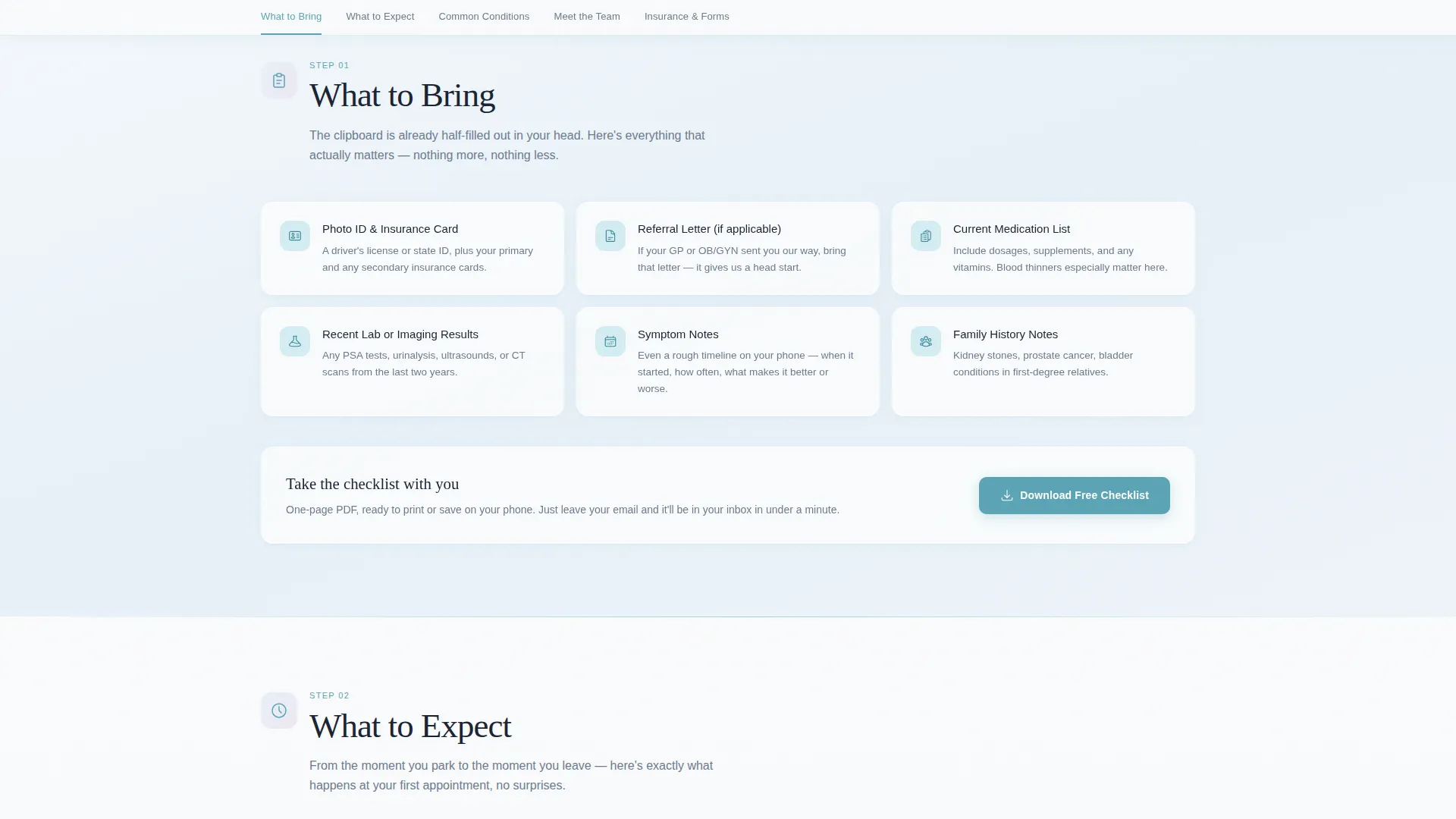This screenshot has width=1456, height=819.
Task: Click the Even a rough timeline description
Action: (745, 372)
